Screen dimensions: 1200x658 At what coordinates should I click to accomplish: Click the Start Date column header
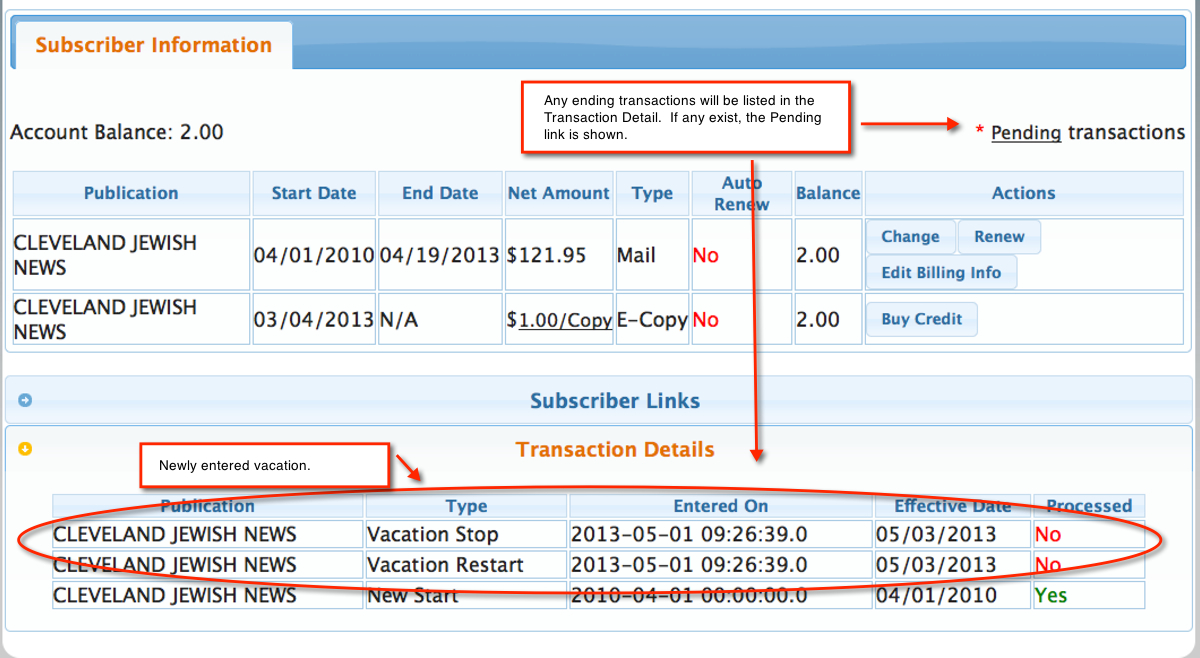click(314, 193)
